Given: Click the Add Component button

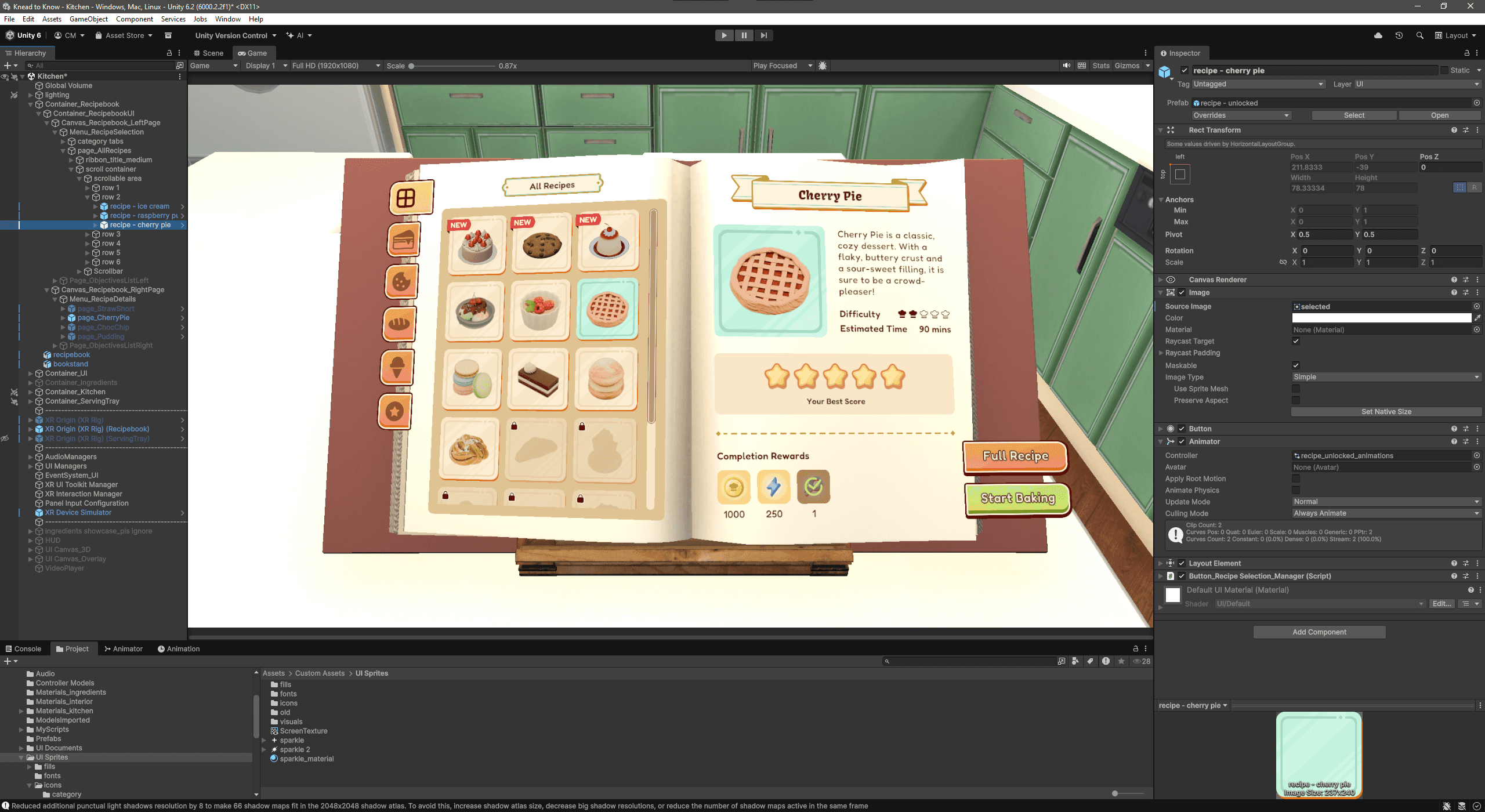Looking at the screenshot, I should click(x=1319, y=632).
